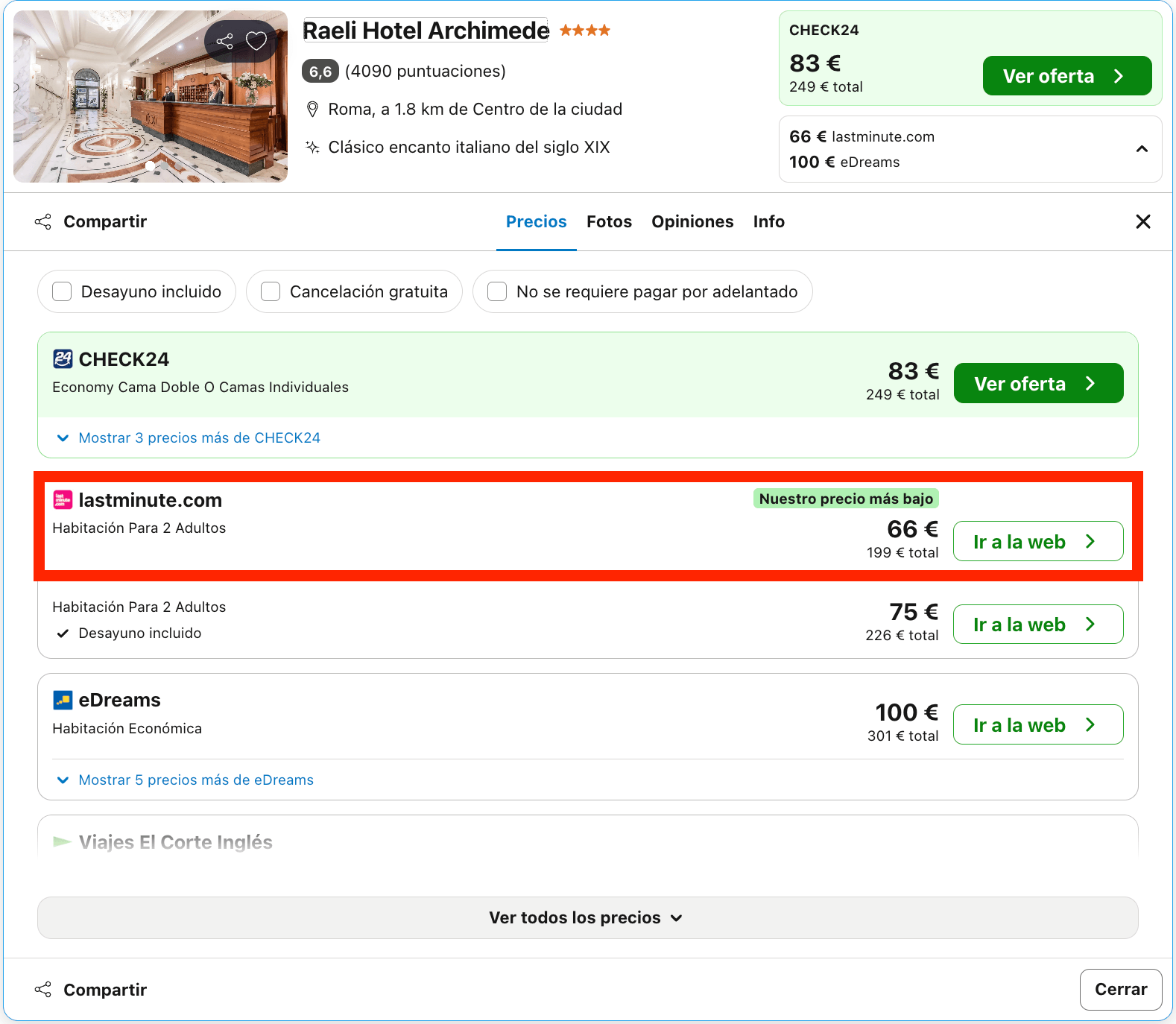Click top Compartir label
The image size is (1176, 1024).
(x=105, y=221)
